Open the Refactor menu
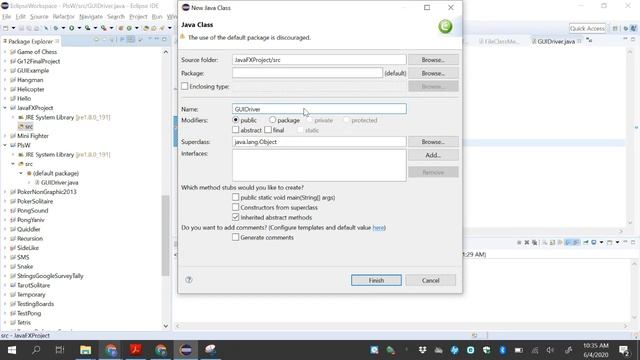The width and height of the screenshot is (640, 360). (63, 17)
